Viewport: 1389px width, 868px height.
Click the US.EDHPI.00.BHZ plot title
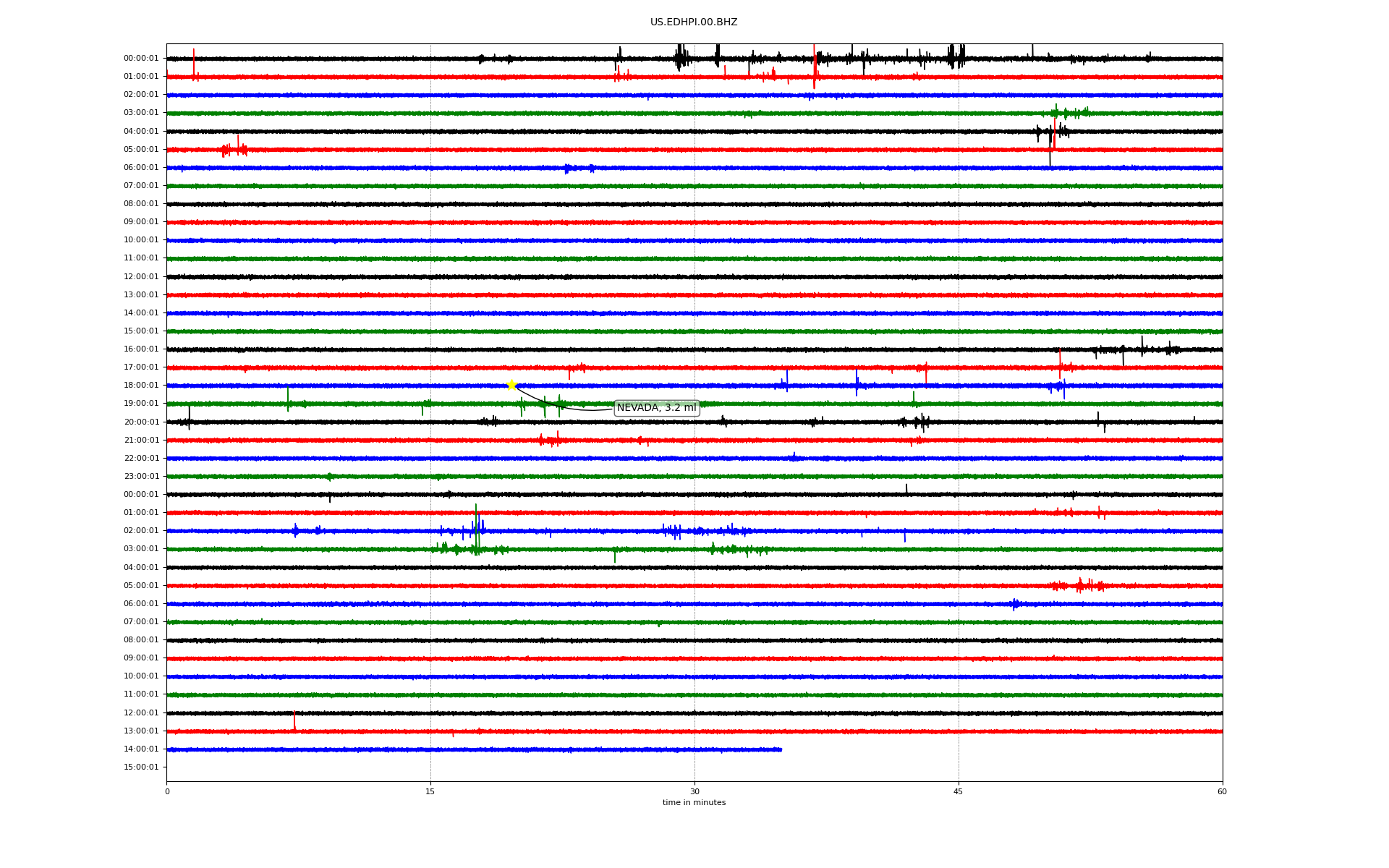pyautogui.click(x=694, y=22)
